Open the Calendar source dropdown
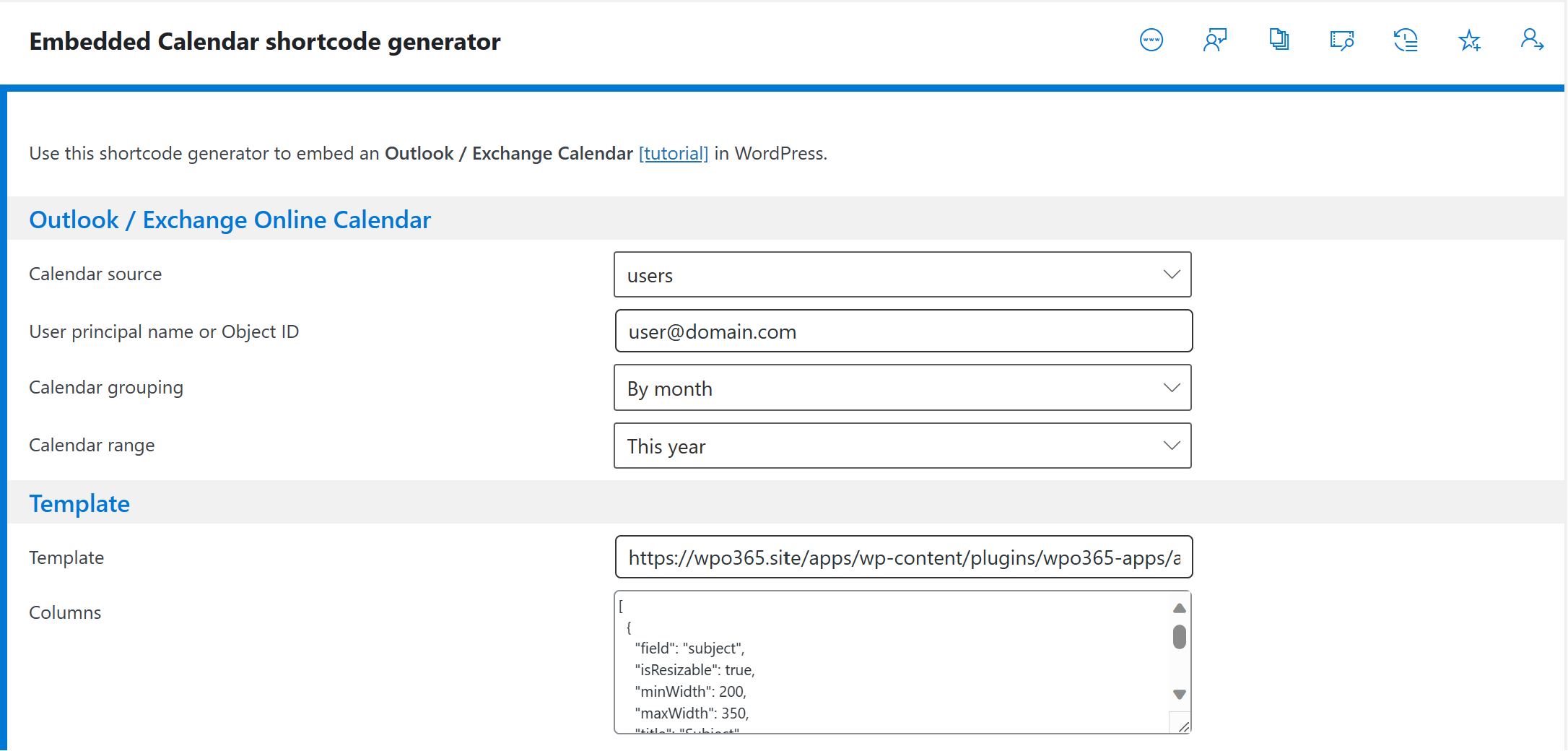Image resolution: width=1568 pixels, height=751 pixels. pyautogui.click(x=902, y=274)
